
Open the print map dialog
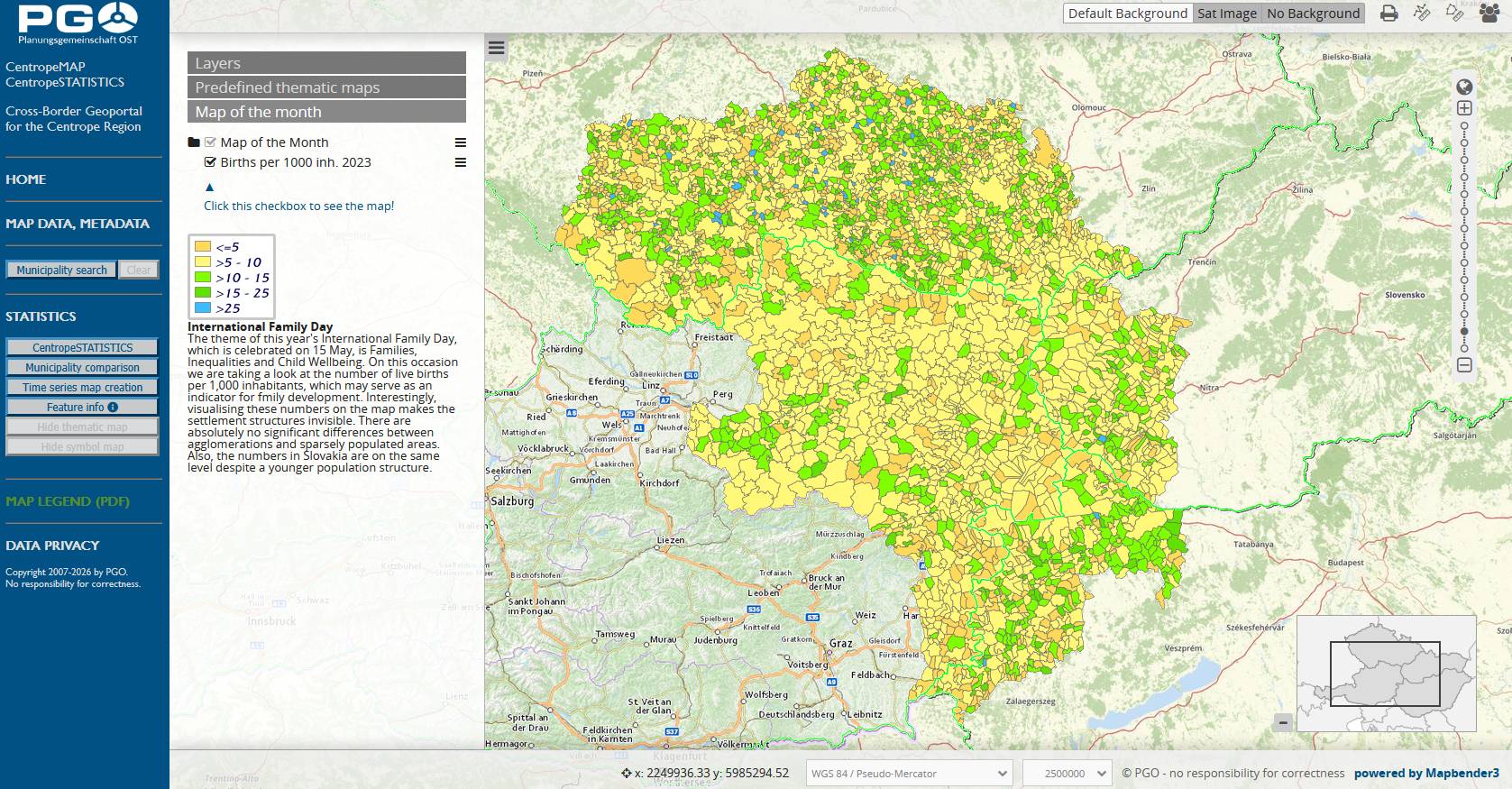click(1388, 14)
